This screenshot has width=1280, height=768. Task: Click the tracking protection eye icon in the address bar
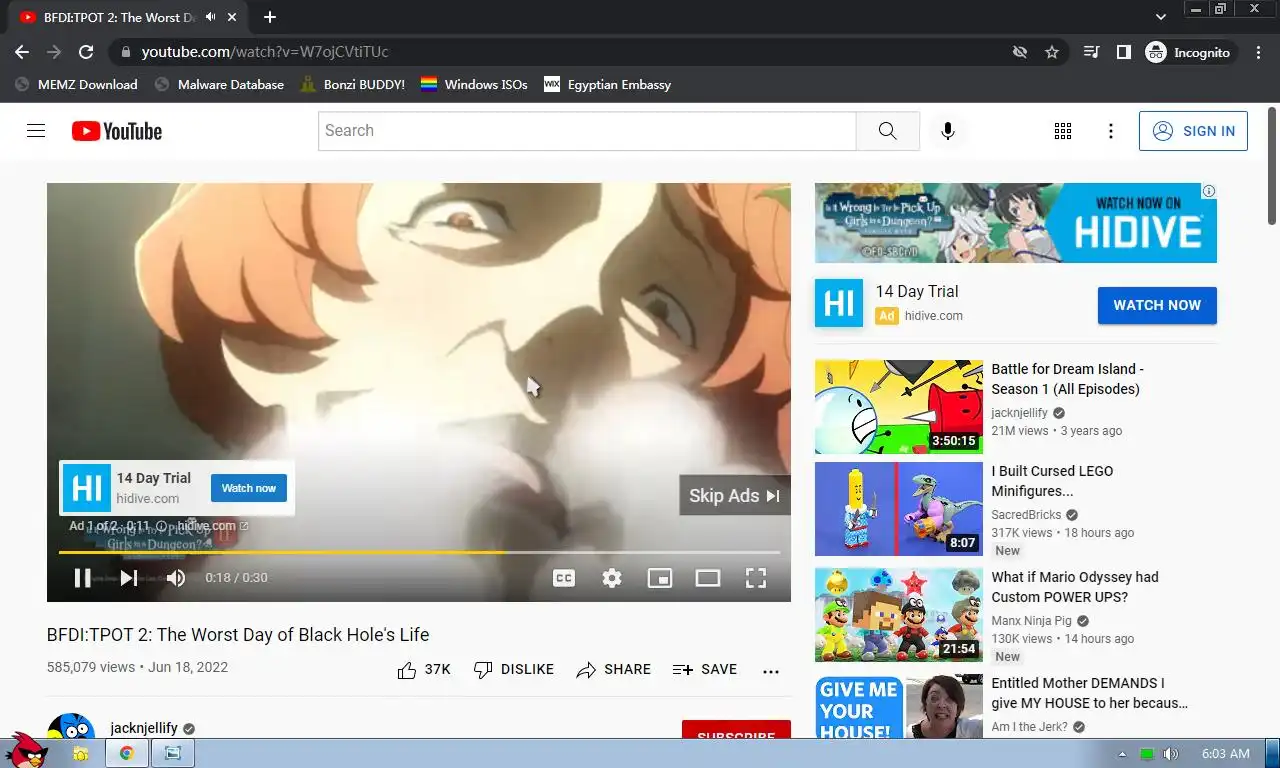pos(1020,52)
